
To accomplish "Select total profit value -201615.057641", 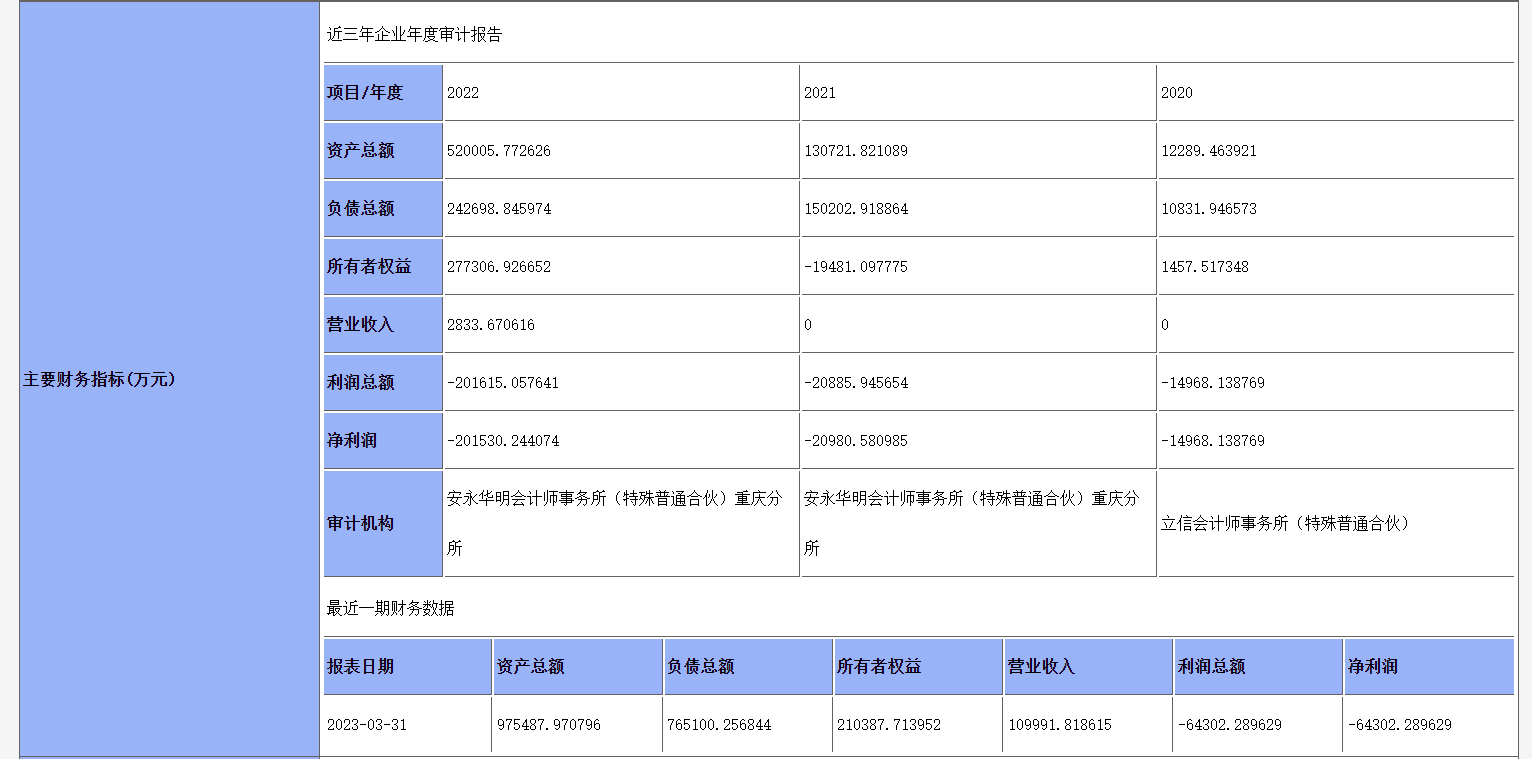I will [503, 383].
